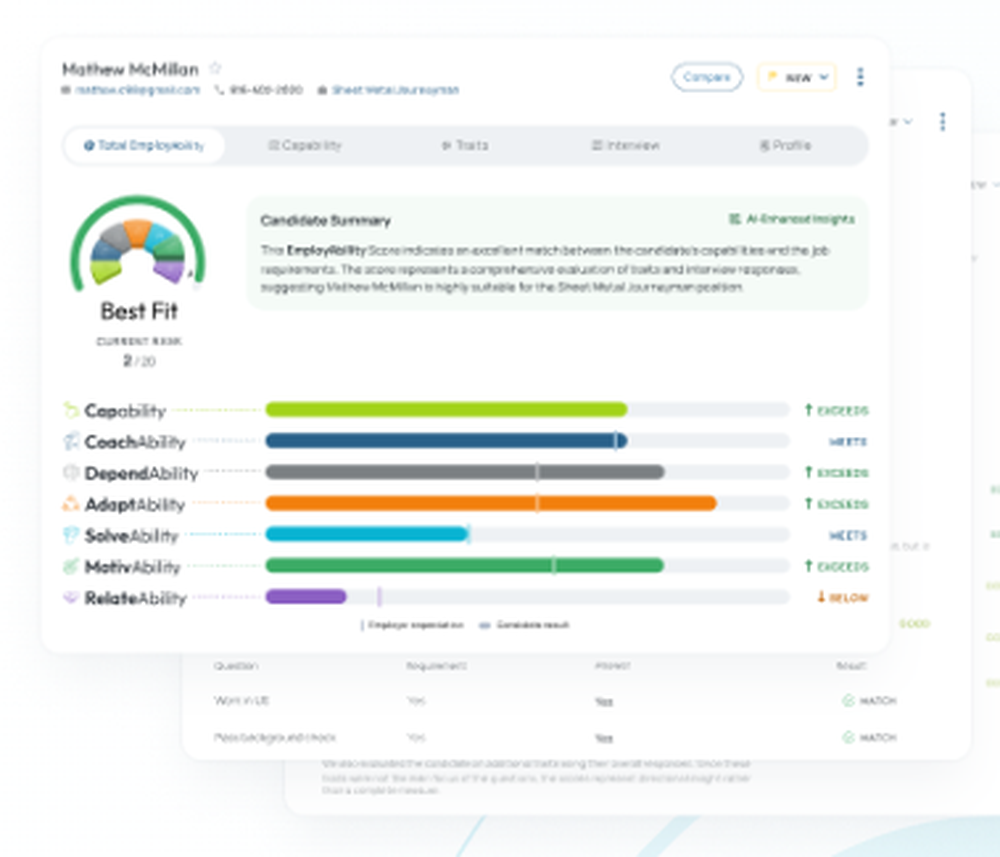Switch to the Profile tab

[786, 145]
